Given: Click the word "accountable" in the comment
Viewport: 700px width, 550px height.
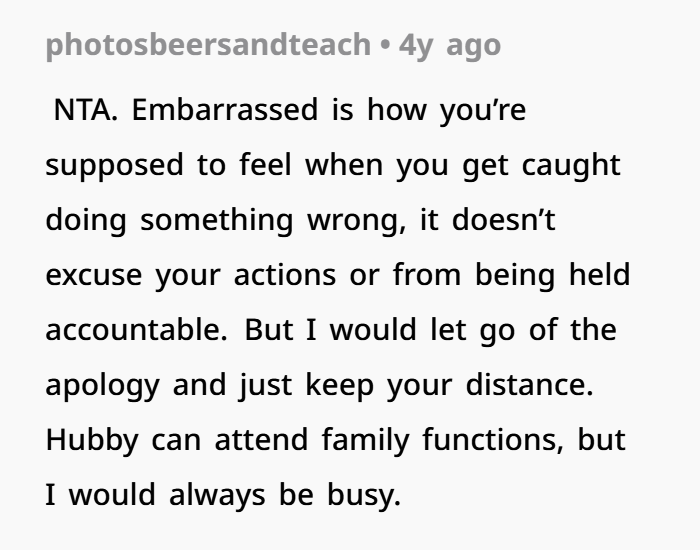Looking at the screenshot, I should click(136, 330).
